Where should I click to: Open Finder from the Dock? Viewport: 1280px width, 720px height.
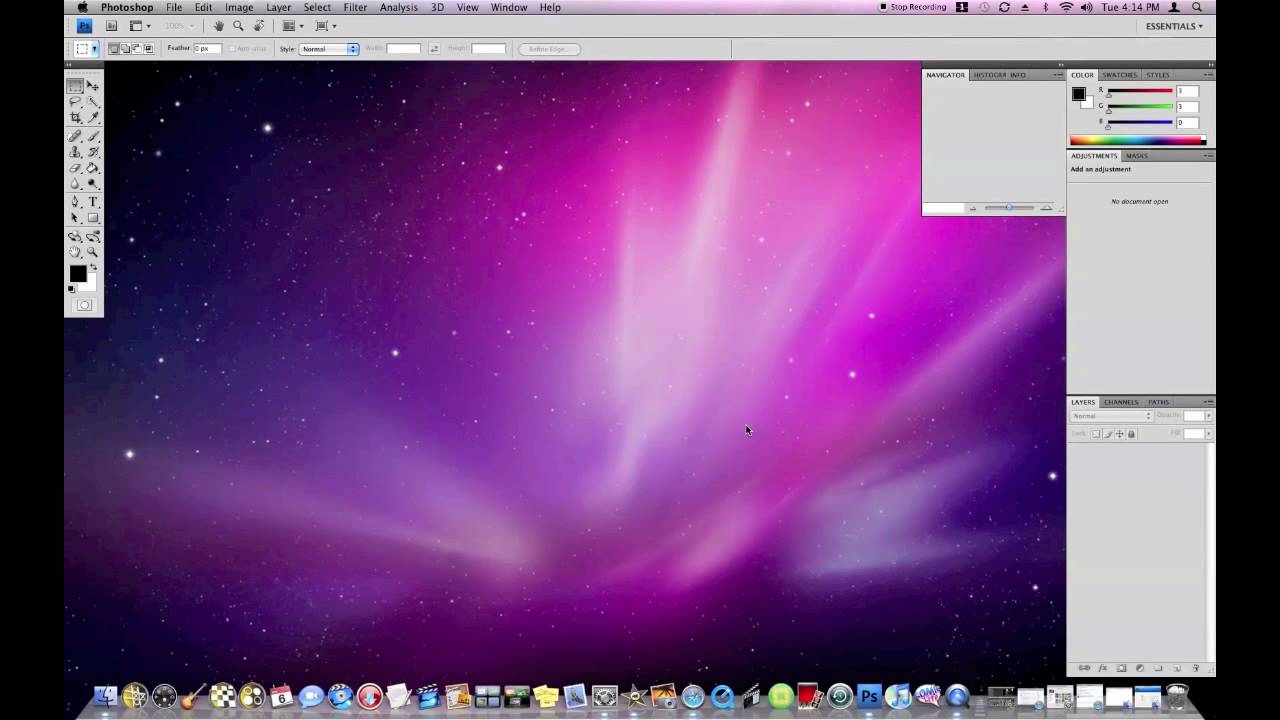coord(105,696)
